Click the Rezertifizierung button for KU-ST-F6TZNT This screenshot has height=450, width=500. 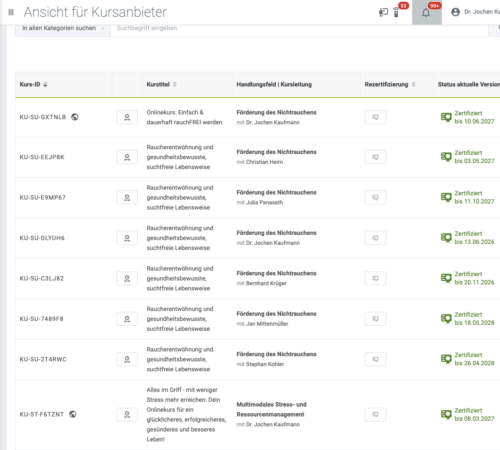[375, 414]
